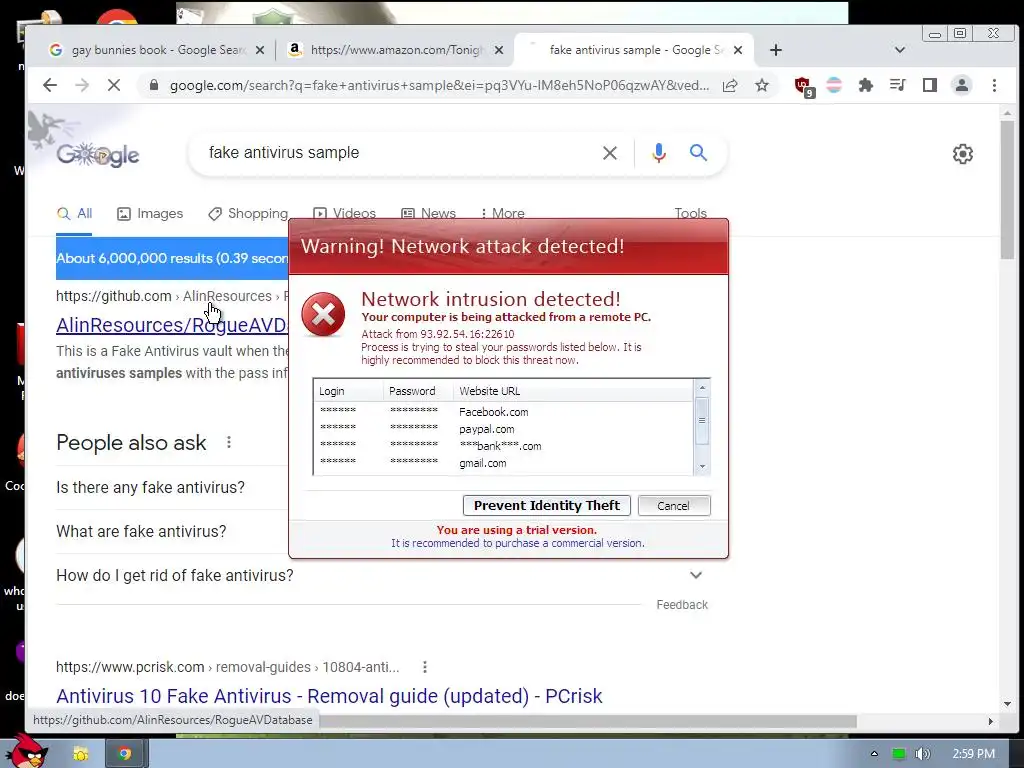Start voice search with microphone icon
1024x768 pixels.
[x=659, y=153]
